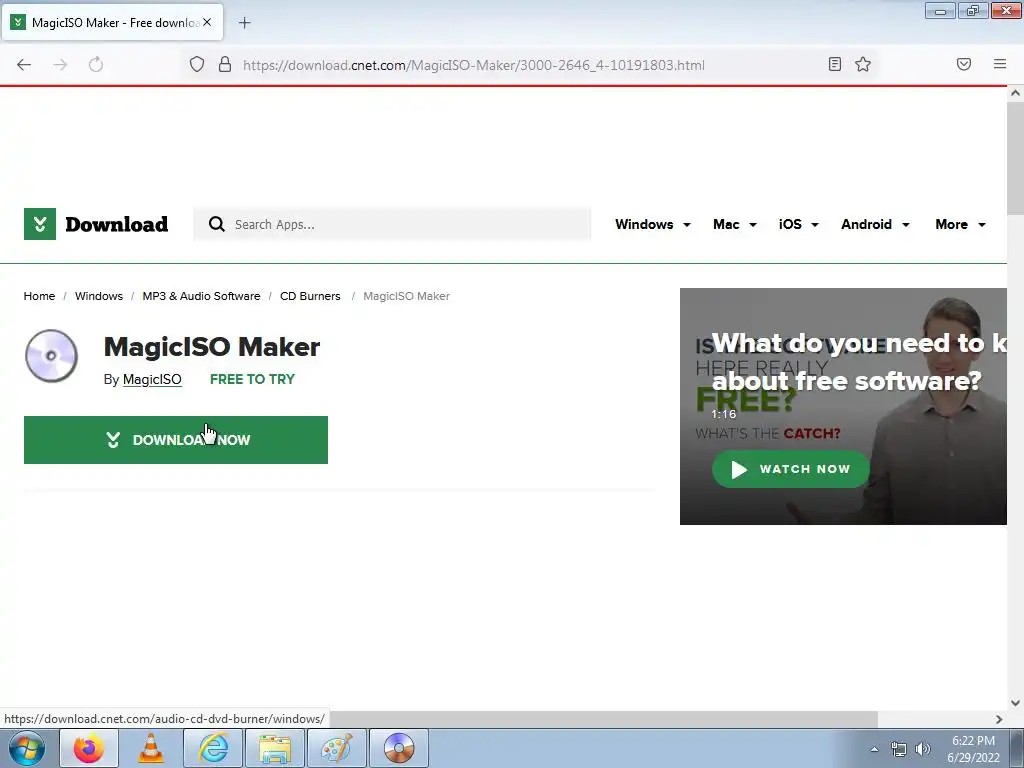
Task: Open MP3 & Audio Software breadcrumb
Action: coord(201,296)
